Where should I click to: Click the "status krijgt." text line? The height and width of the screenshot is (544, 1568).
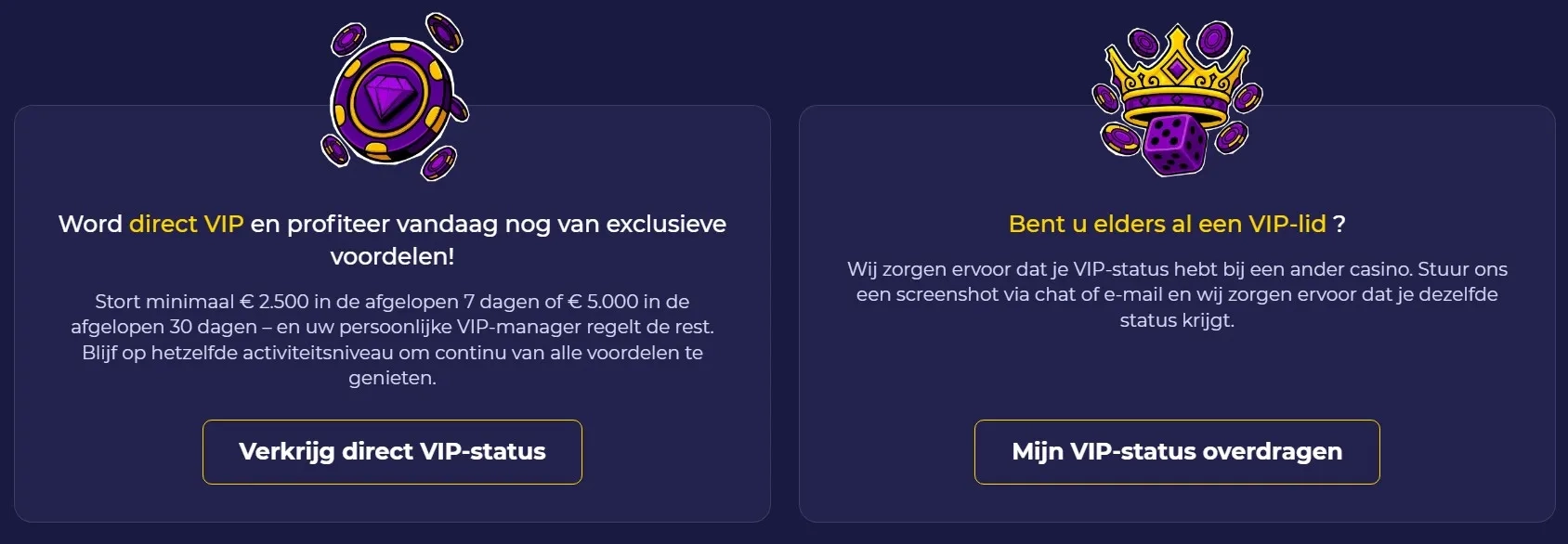1177,320
